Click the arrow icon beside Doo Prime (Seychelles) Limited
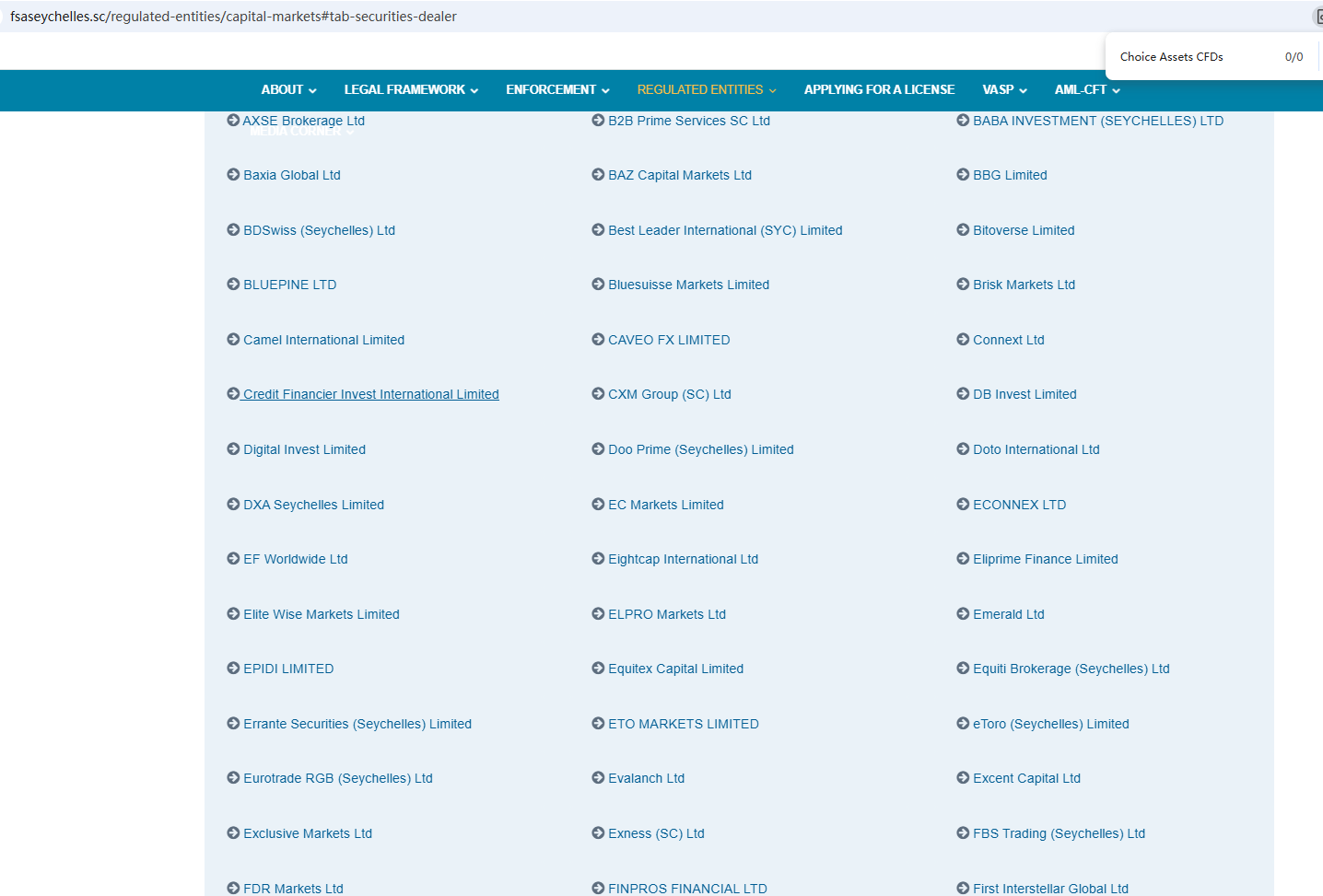Screen dimensions: 1323x896 tap(598, 448)
